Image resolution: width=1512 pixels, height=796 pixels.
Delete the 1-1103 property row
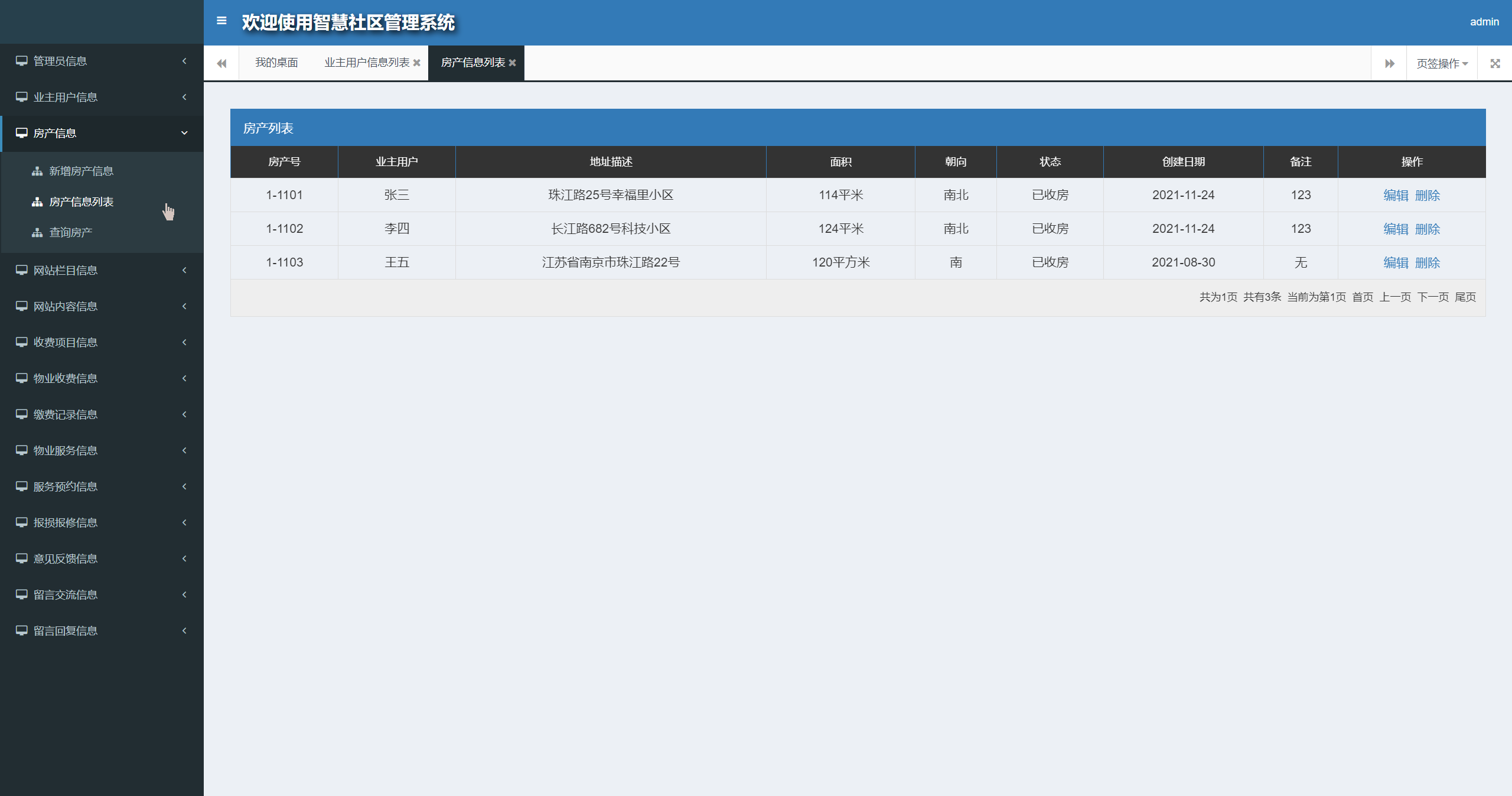1428,262
